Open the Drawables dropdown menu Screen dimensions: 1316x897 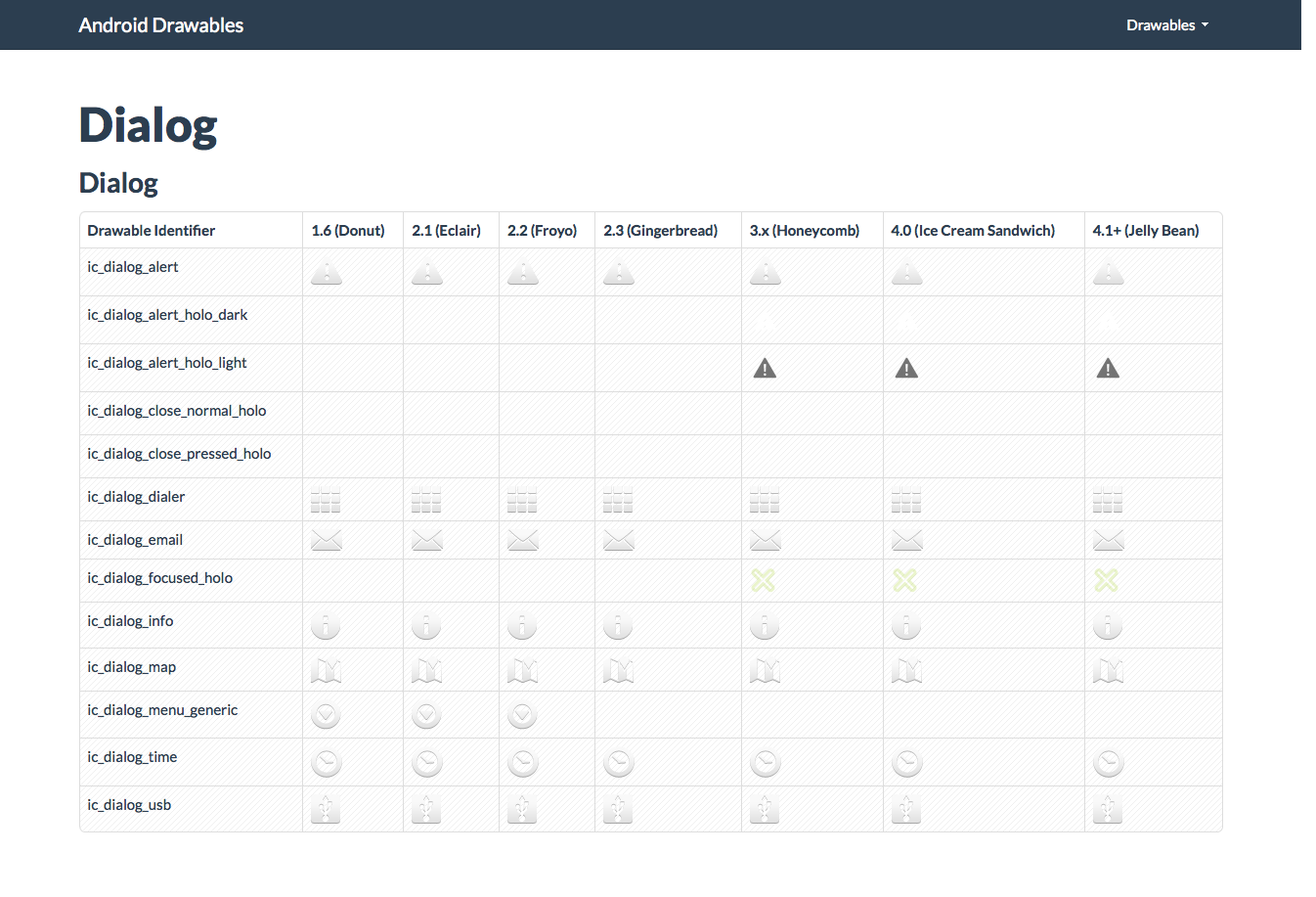click(1166, 25)
